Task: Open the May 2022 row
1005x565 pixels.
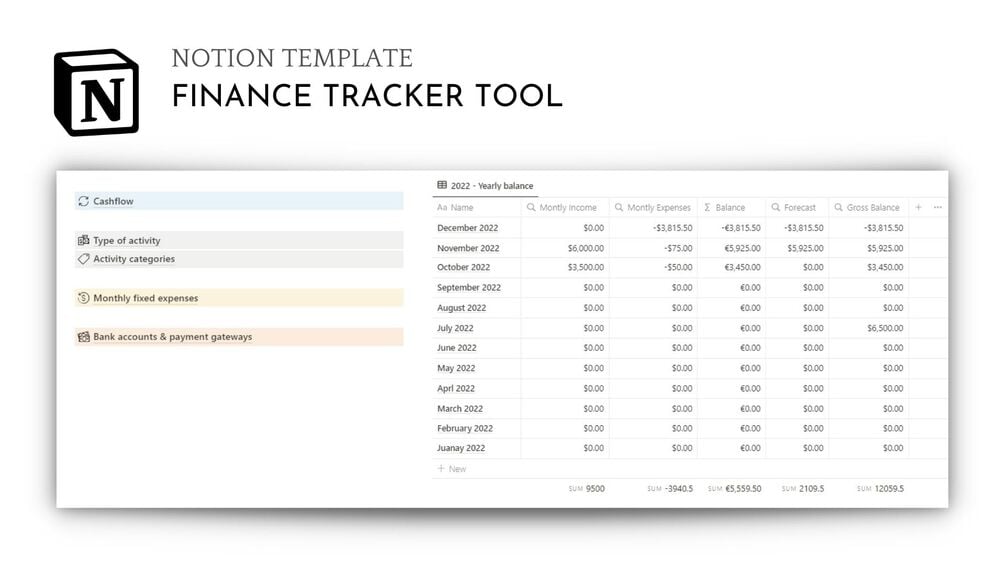Action: click(456, 368)
